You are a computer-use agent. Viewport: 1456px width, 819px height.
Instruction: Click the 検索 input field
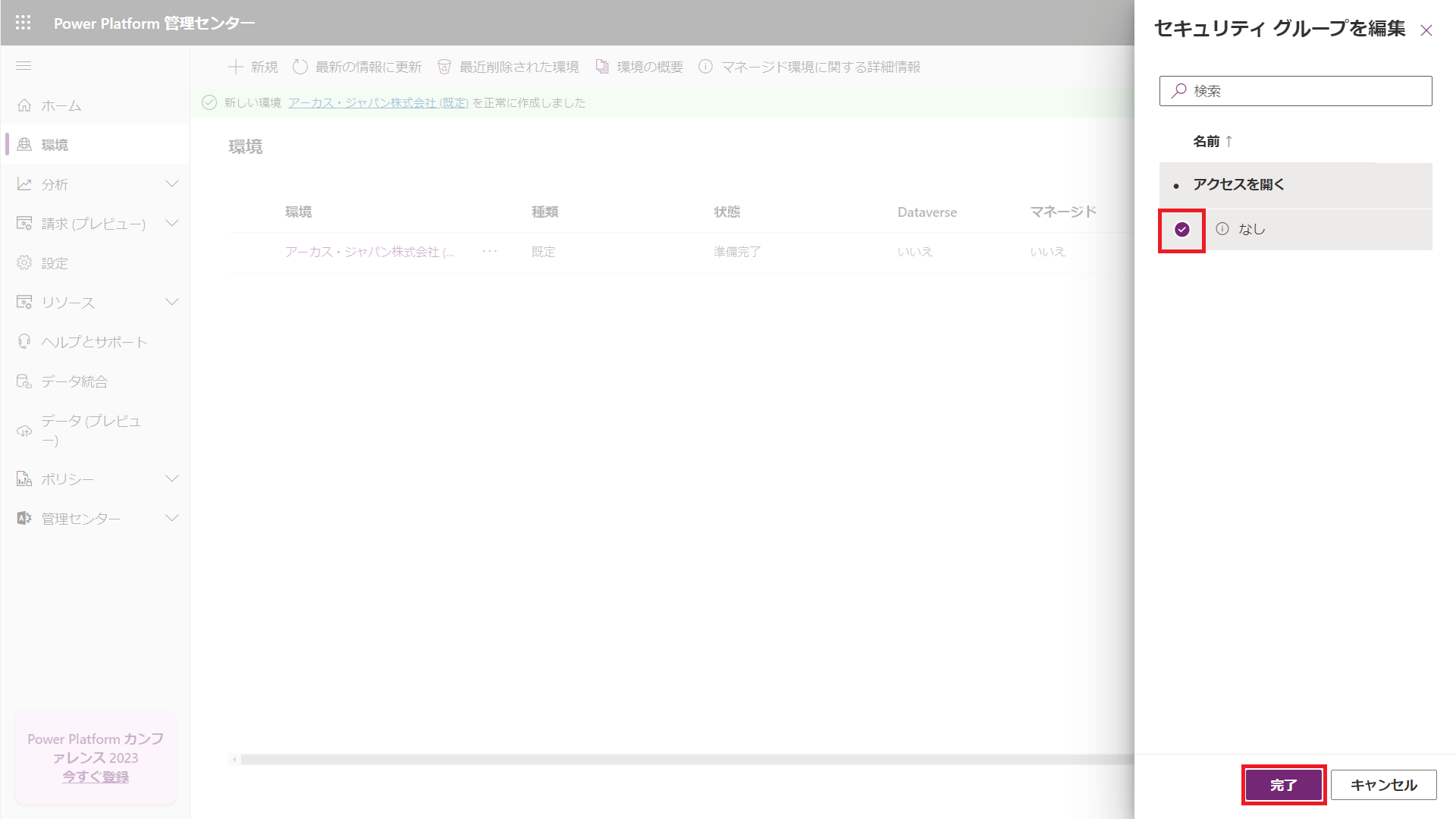coord(1296,91)
